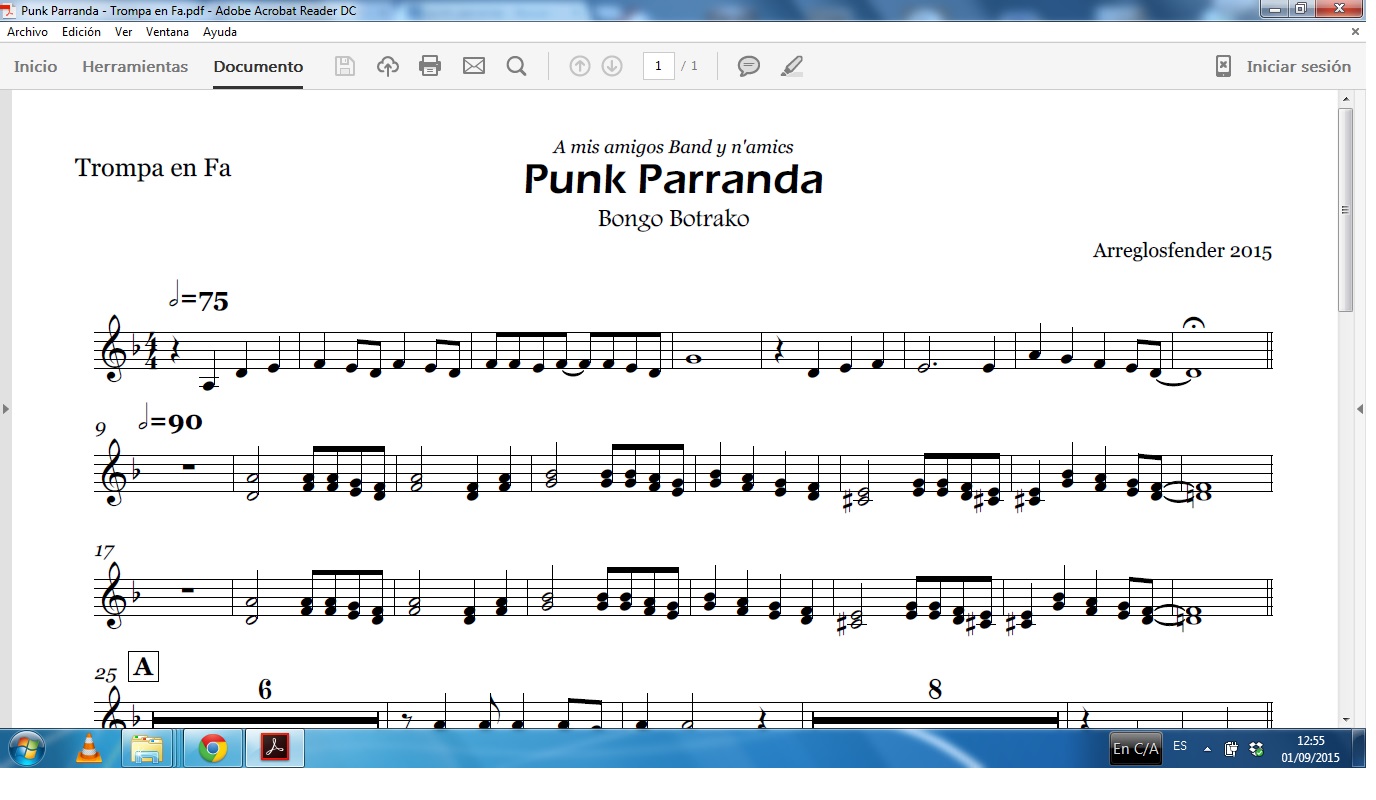Image resolution: width=1376 pixels, height=800 pixels.
Task: Go to next page arrow icon
Action: [x=612, y=67]
